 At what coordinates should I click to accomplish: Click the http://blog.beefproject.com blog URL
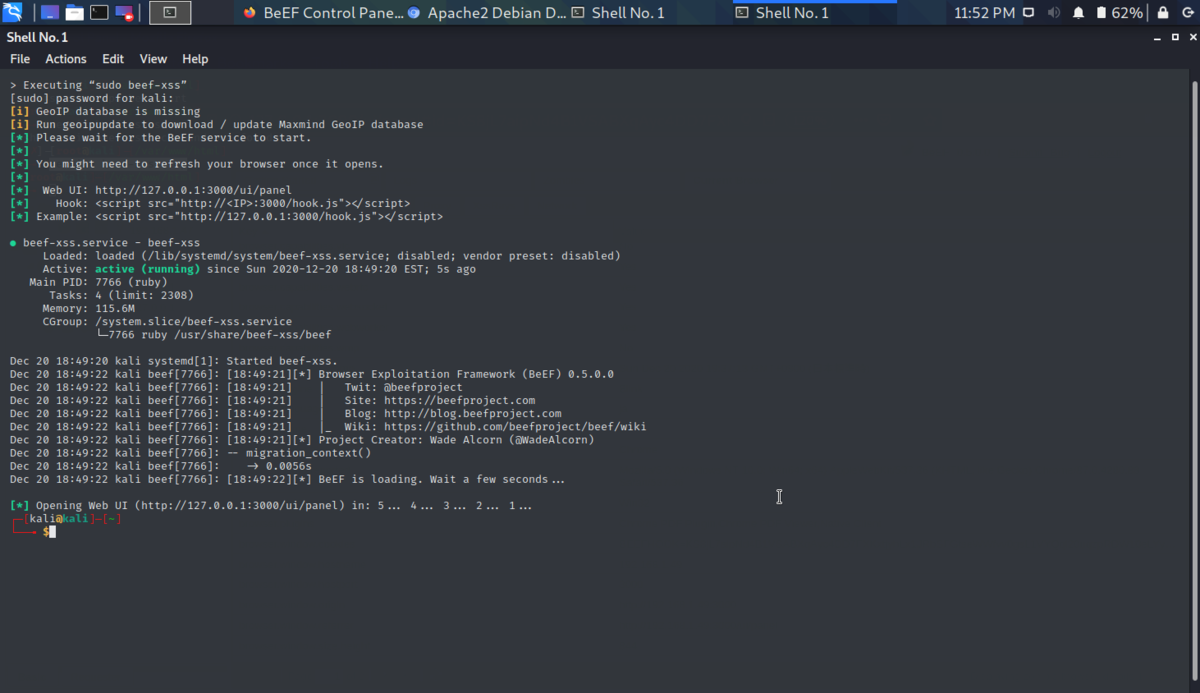[x=473, y=413]
